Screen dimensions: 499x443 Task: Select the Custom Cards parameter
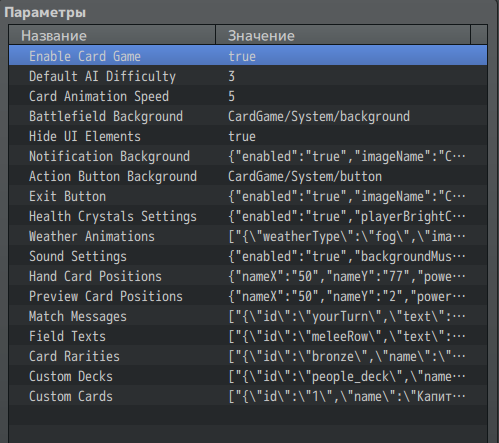tap(248, 395)
